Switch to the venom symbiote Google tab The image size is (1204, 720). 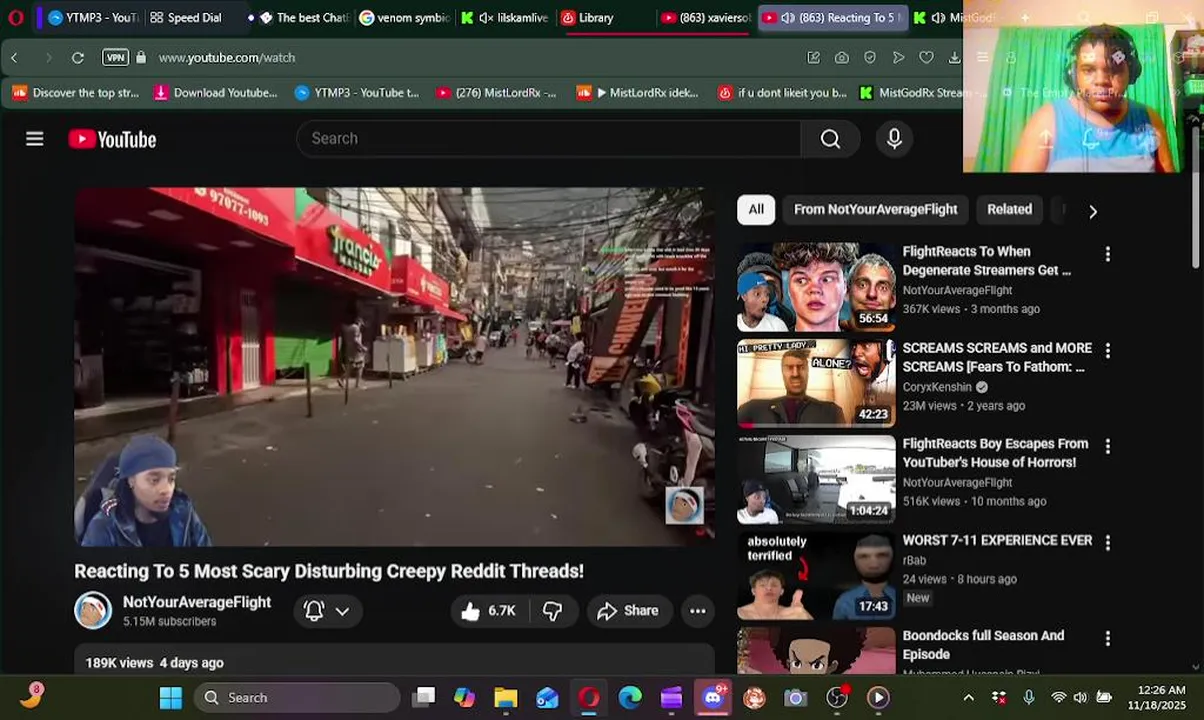point(405,18)
